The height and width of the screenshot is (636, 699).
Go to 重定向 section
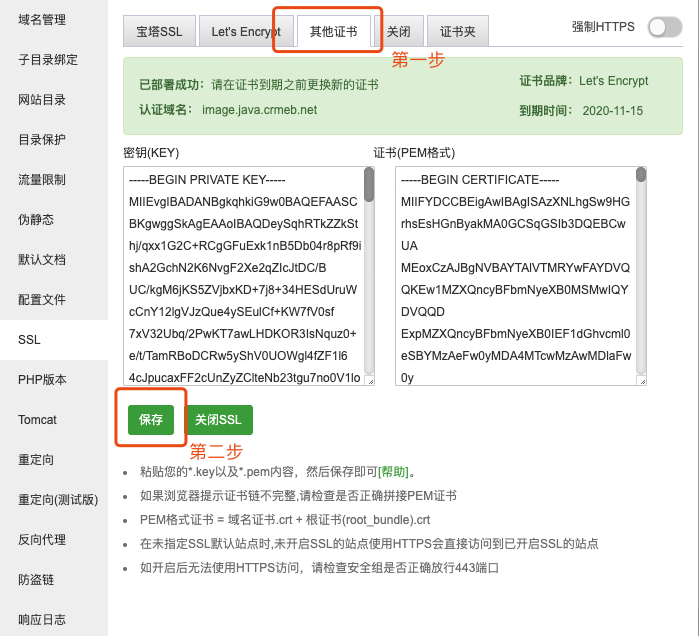36,460
